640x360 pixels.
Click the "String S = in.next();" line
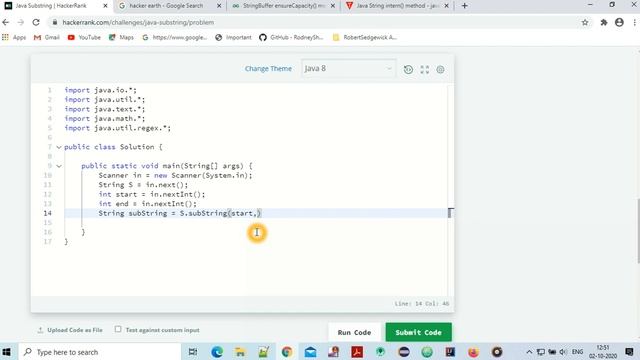point(143,185)
